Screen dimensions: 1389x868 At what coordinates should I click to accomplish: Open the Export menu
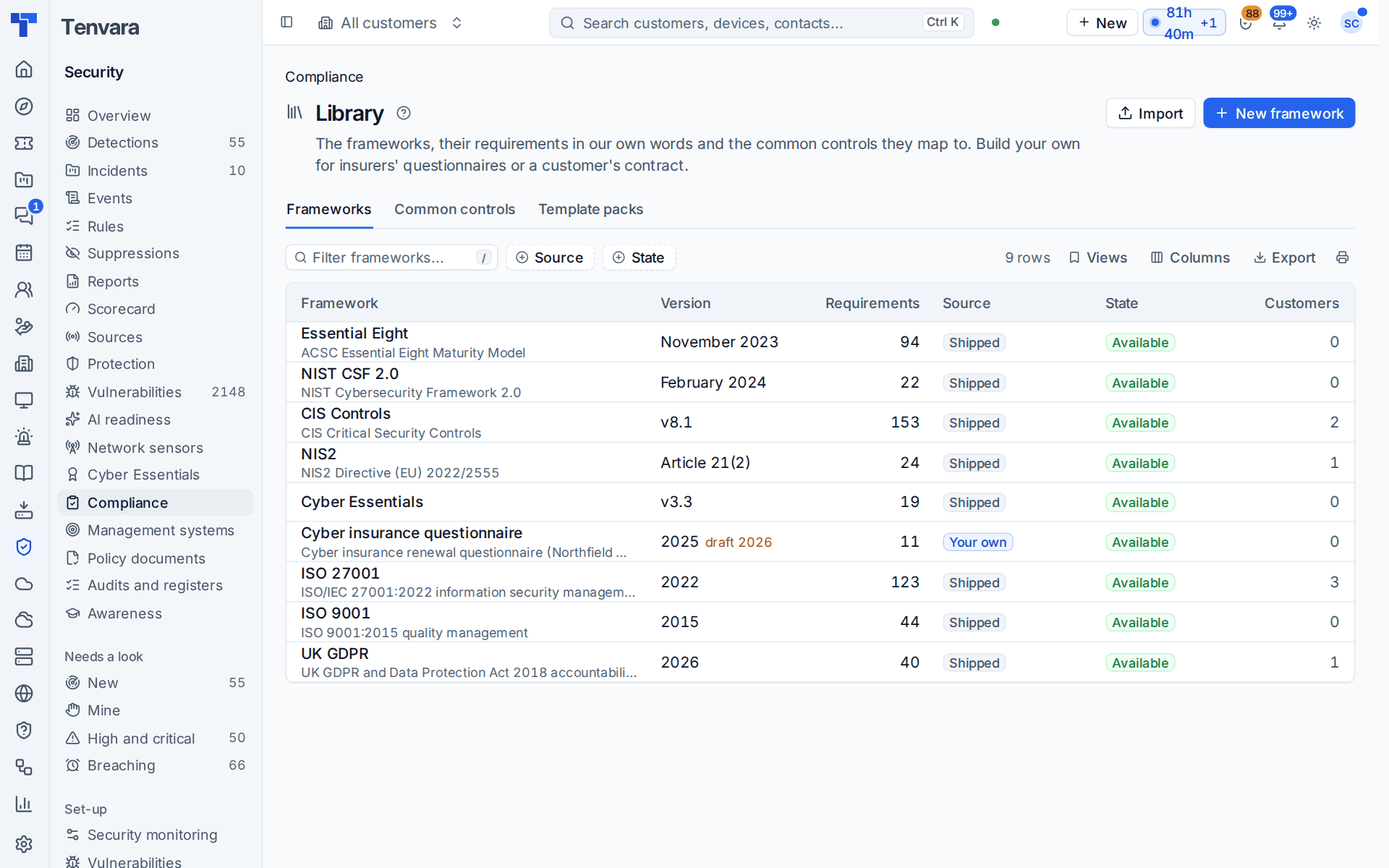[x=1285, y=258]
